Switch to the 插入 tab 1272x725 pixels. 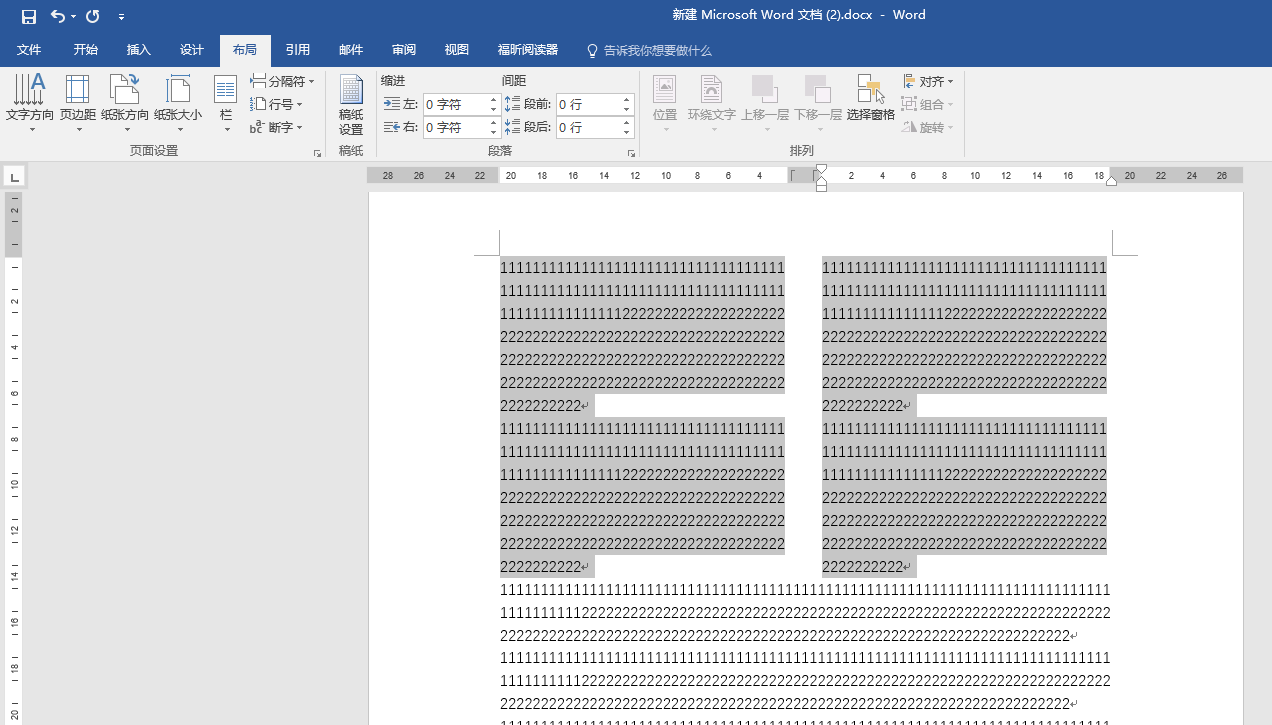pyautogui.click(x=139, y=50)
